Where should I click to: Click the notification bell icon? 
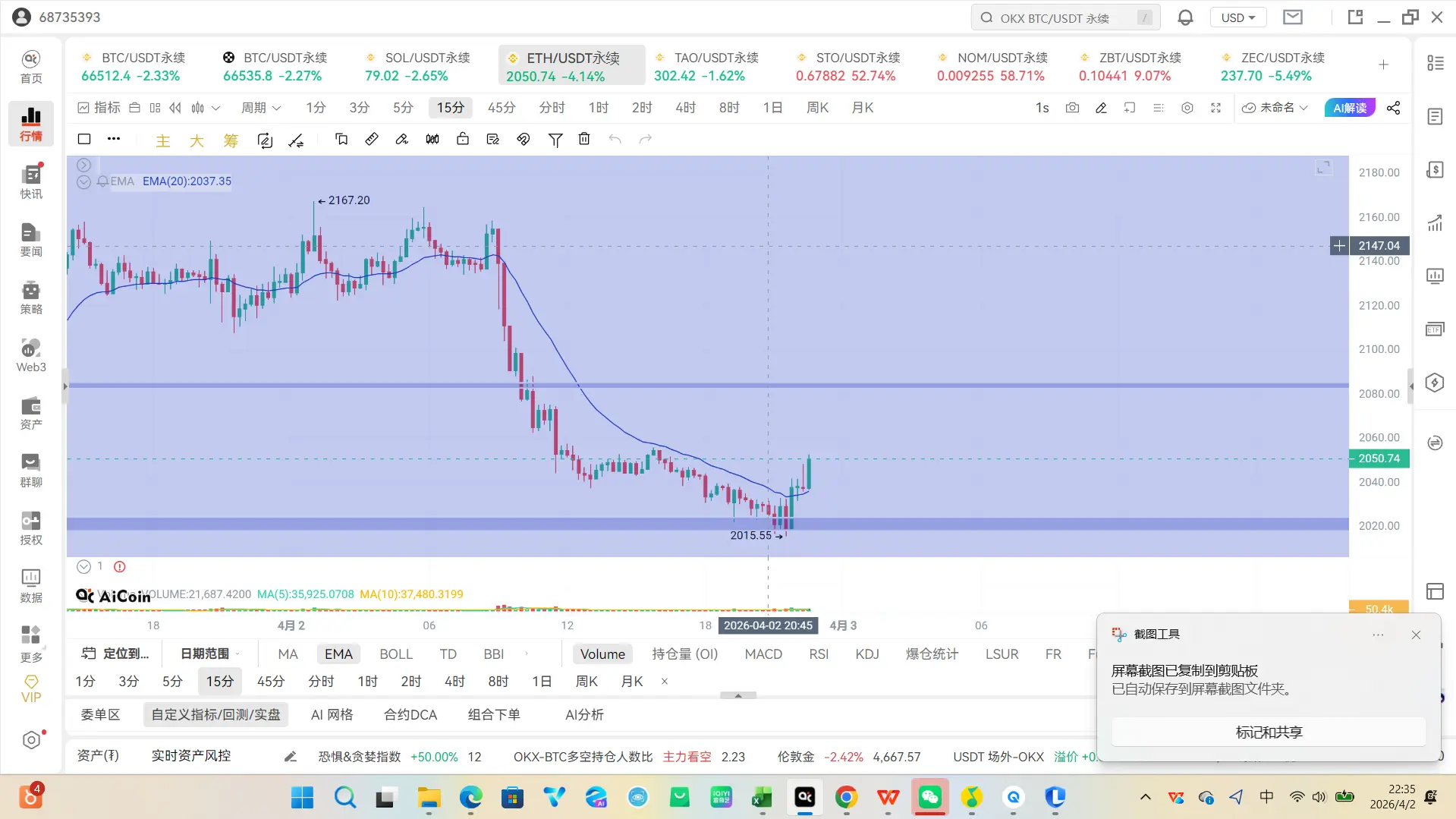(1185, 17)
